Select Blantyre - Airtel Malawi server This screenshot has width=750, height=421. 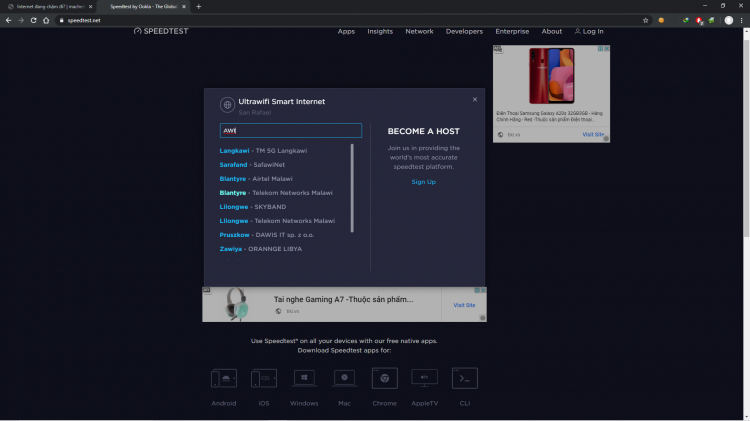(256, 178)
